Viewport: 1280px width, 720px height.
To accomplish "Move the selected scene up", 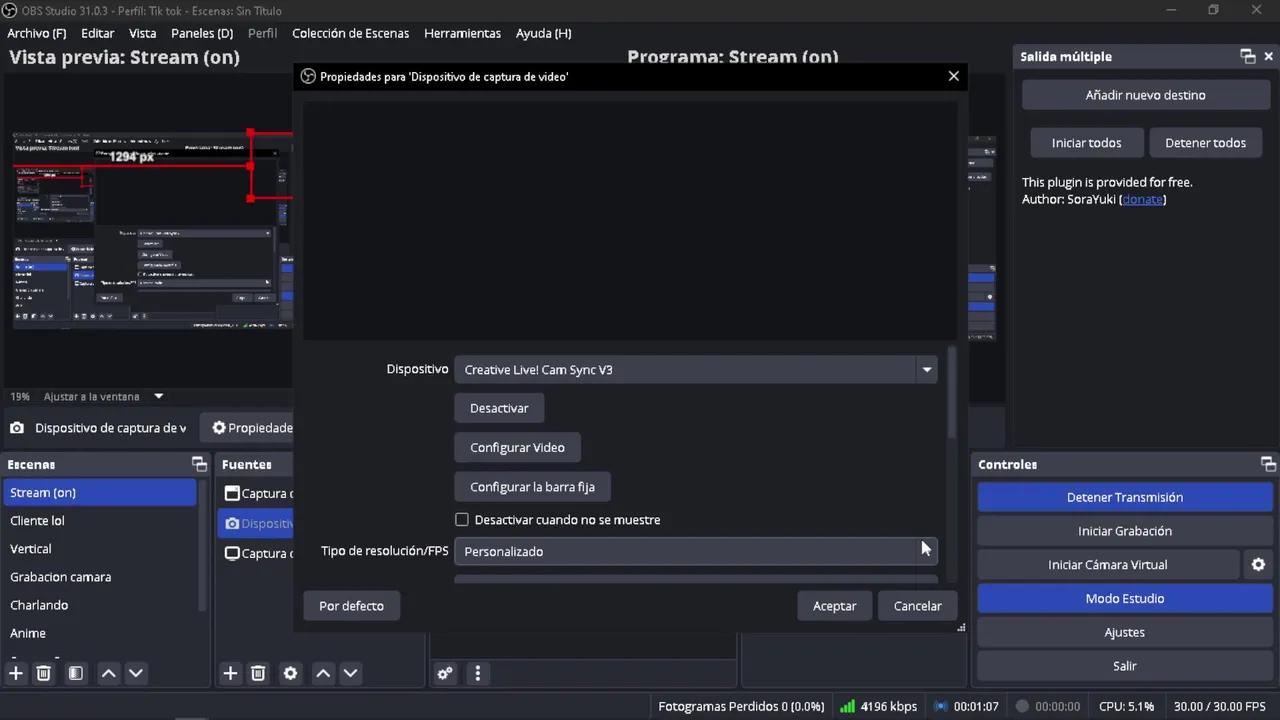I will click(x=109, y=673).
